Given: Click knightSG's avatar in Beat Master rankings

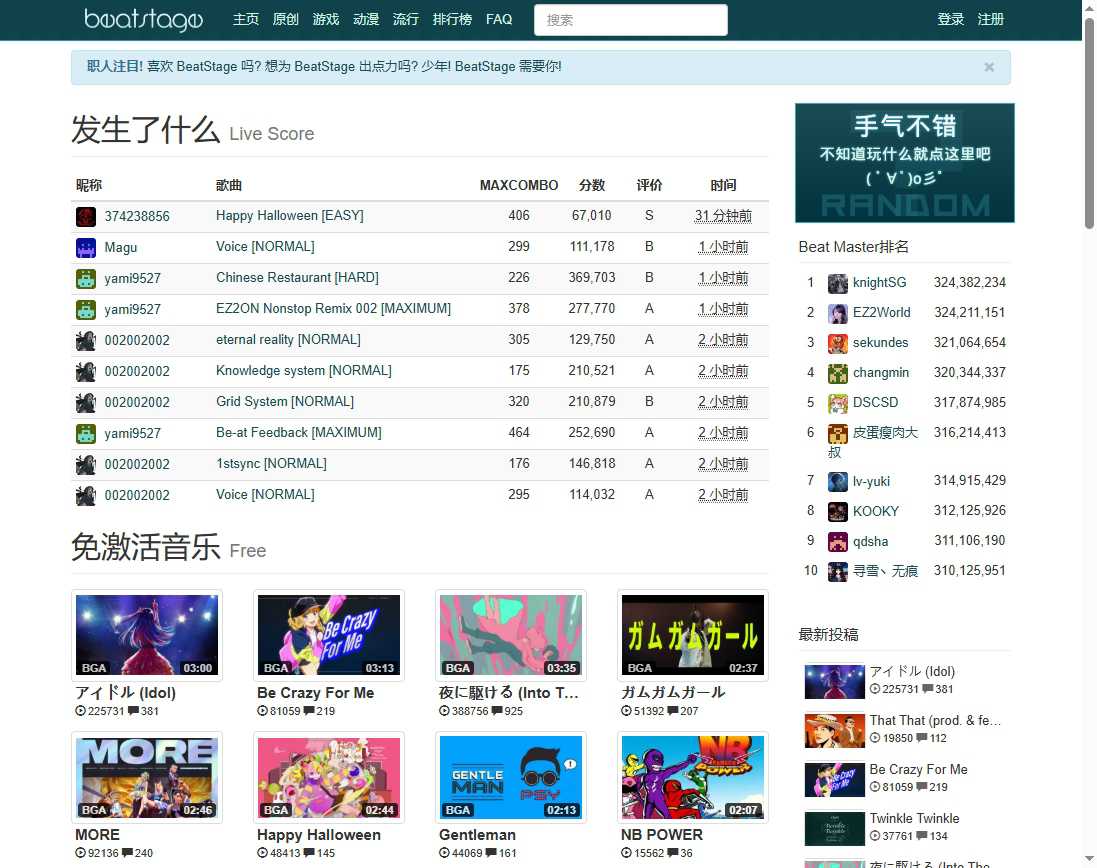Looking at the screenshot, I should point(836,283).
